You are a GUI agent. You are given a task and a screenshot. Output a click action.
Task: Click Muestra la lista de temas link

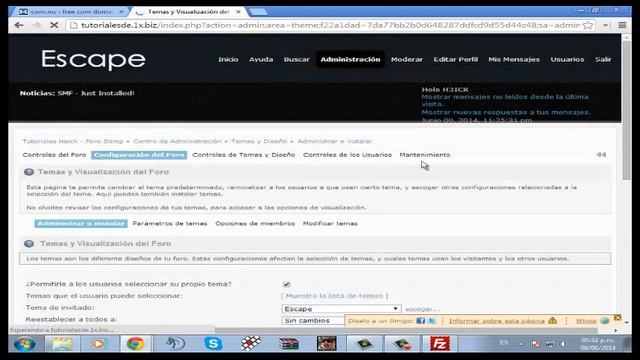(334, 296)
